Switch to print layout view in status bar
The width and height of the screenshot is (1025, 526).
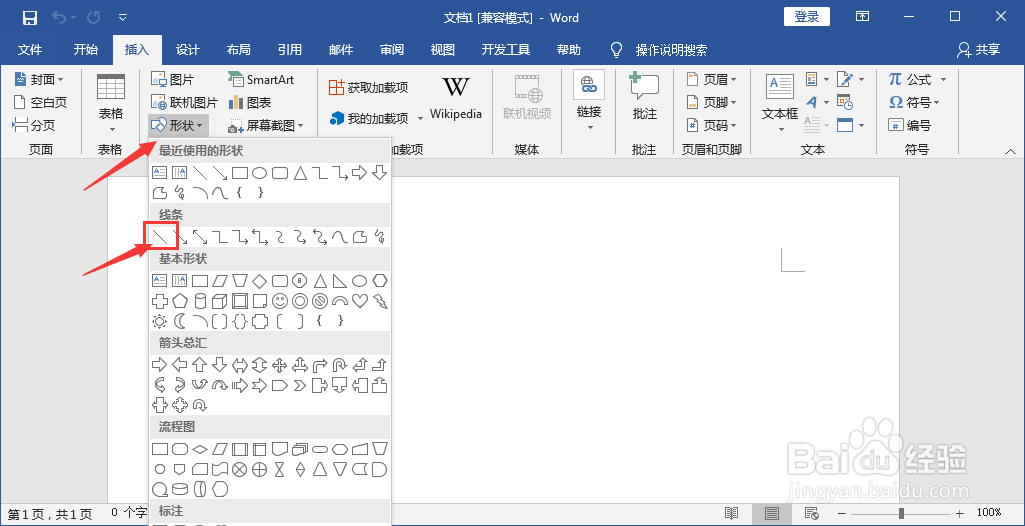point(772,513)
